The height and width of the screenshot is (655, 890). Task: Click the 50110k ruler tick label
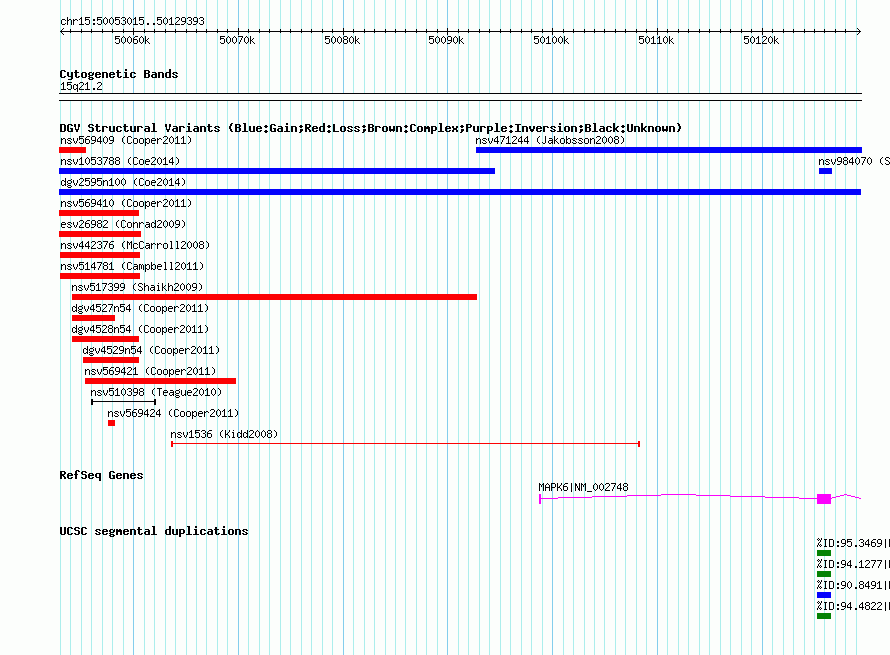pos(656,40)
